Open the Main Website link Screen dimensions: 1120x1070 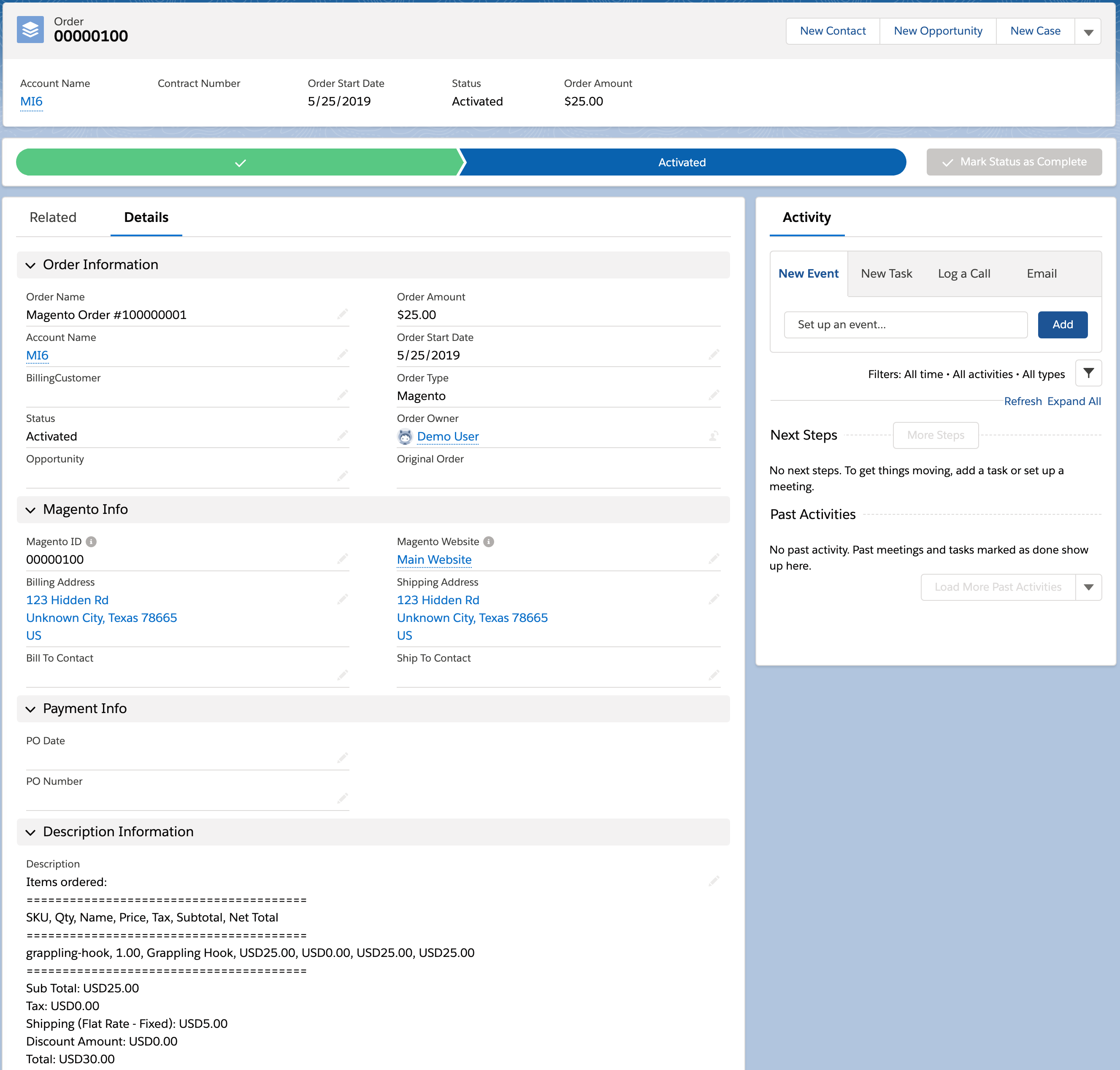point(434,559)
